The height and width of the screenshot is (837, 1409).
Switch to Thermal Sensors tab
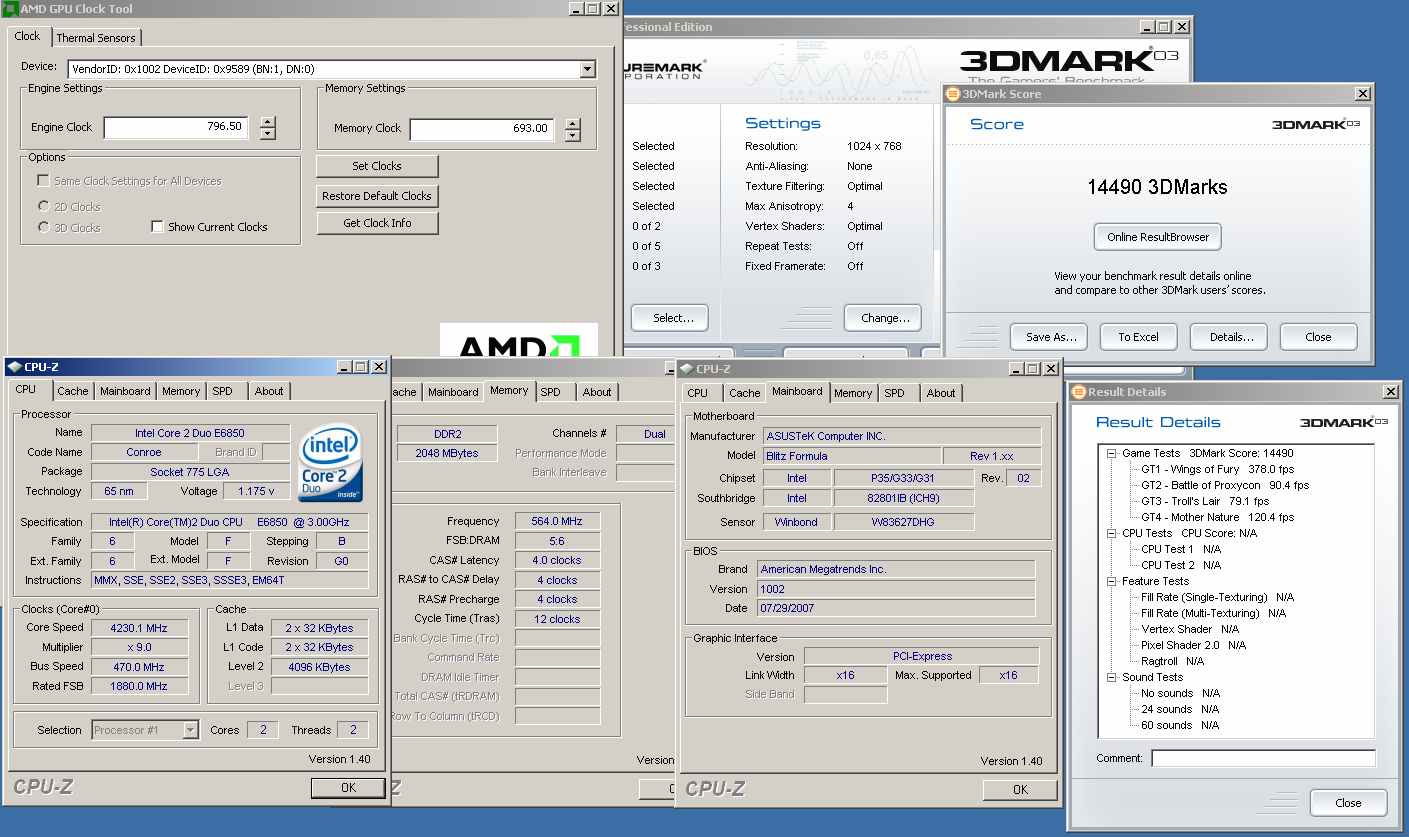click(96, 38)
